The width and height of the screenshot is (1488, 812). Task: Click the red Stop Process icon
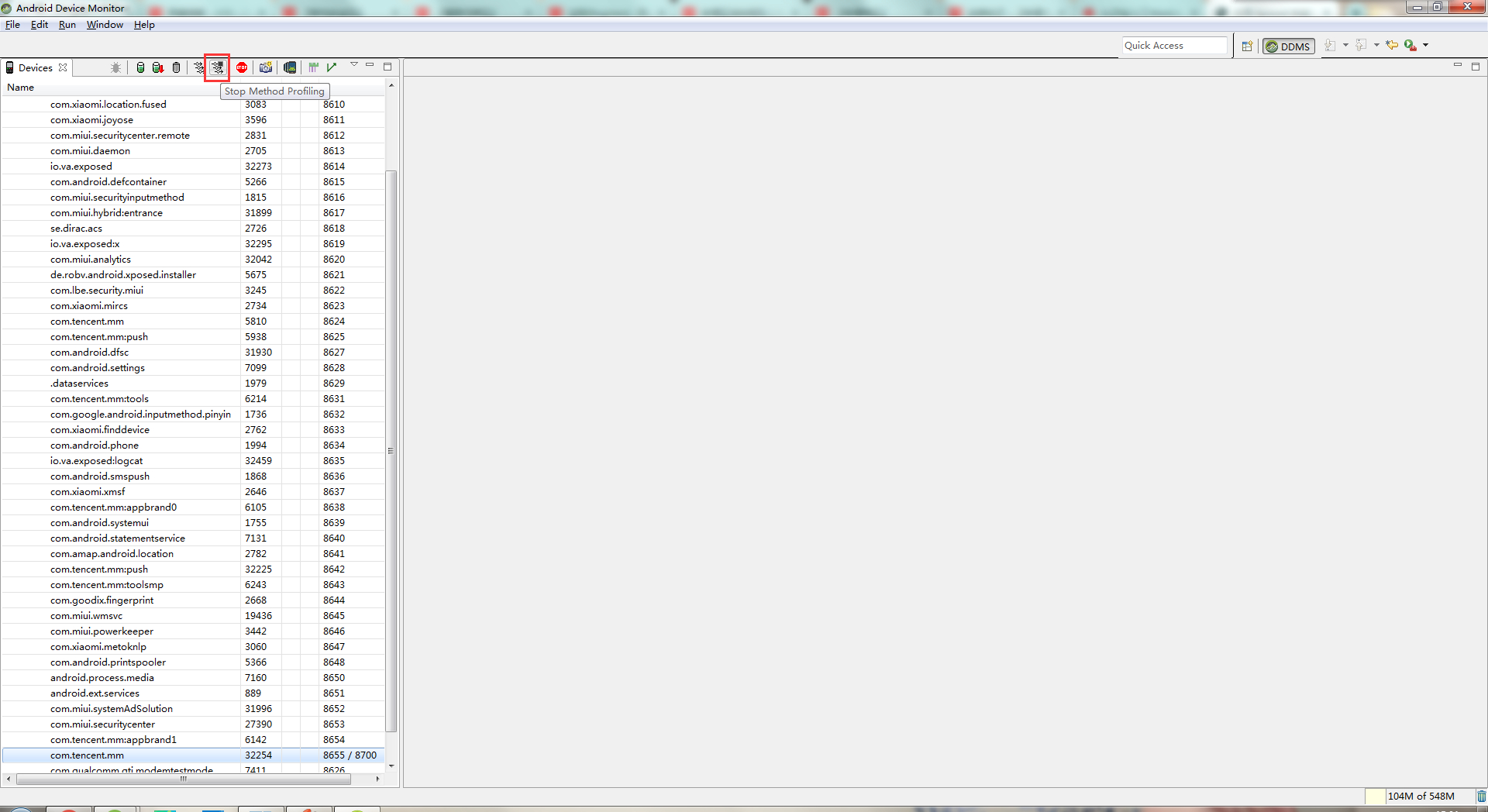pos(242,67)
